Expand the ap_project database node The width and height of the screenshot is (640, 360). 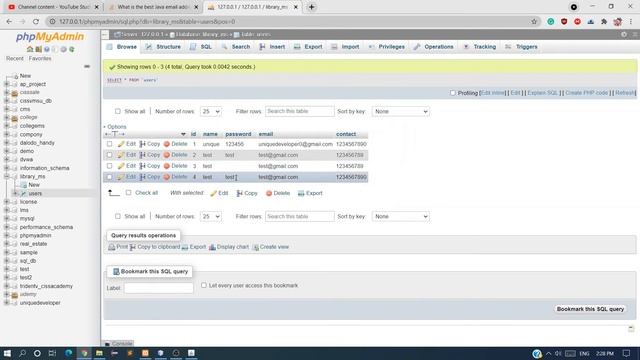(7, 84)
